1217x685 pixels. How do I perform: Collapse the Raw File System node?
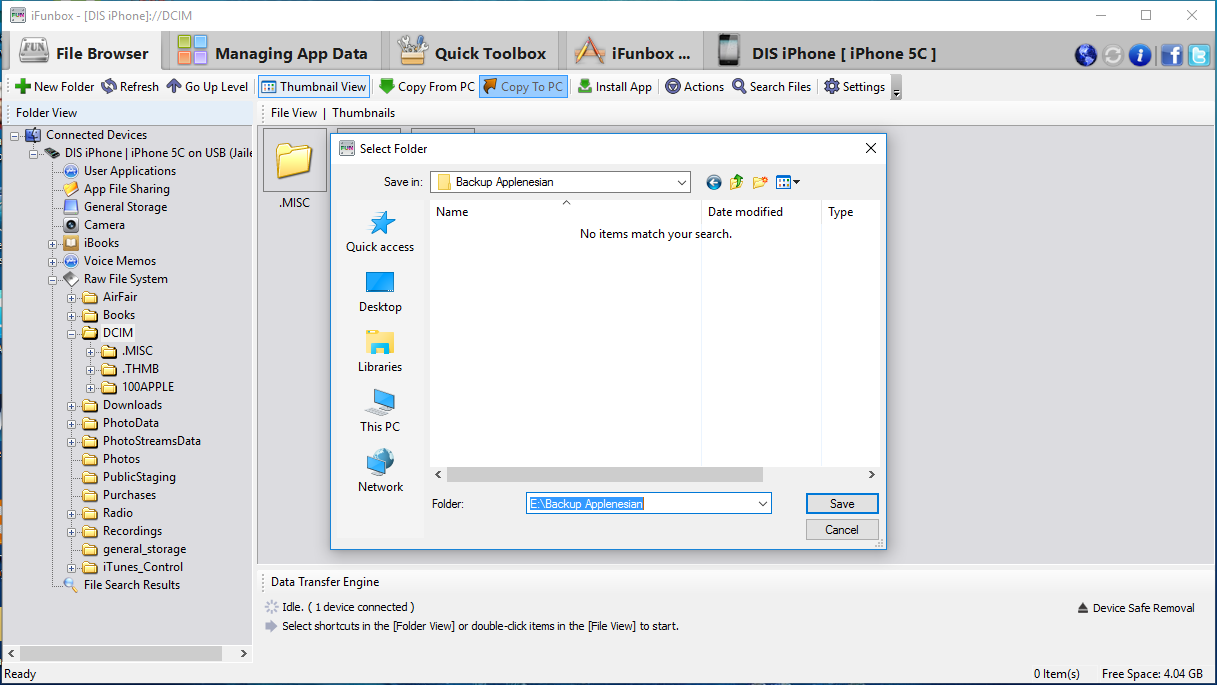pyautogui.click(x=53, y=279)
